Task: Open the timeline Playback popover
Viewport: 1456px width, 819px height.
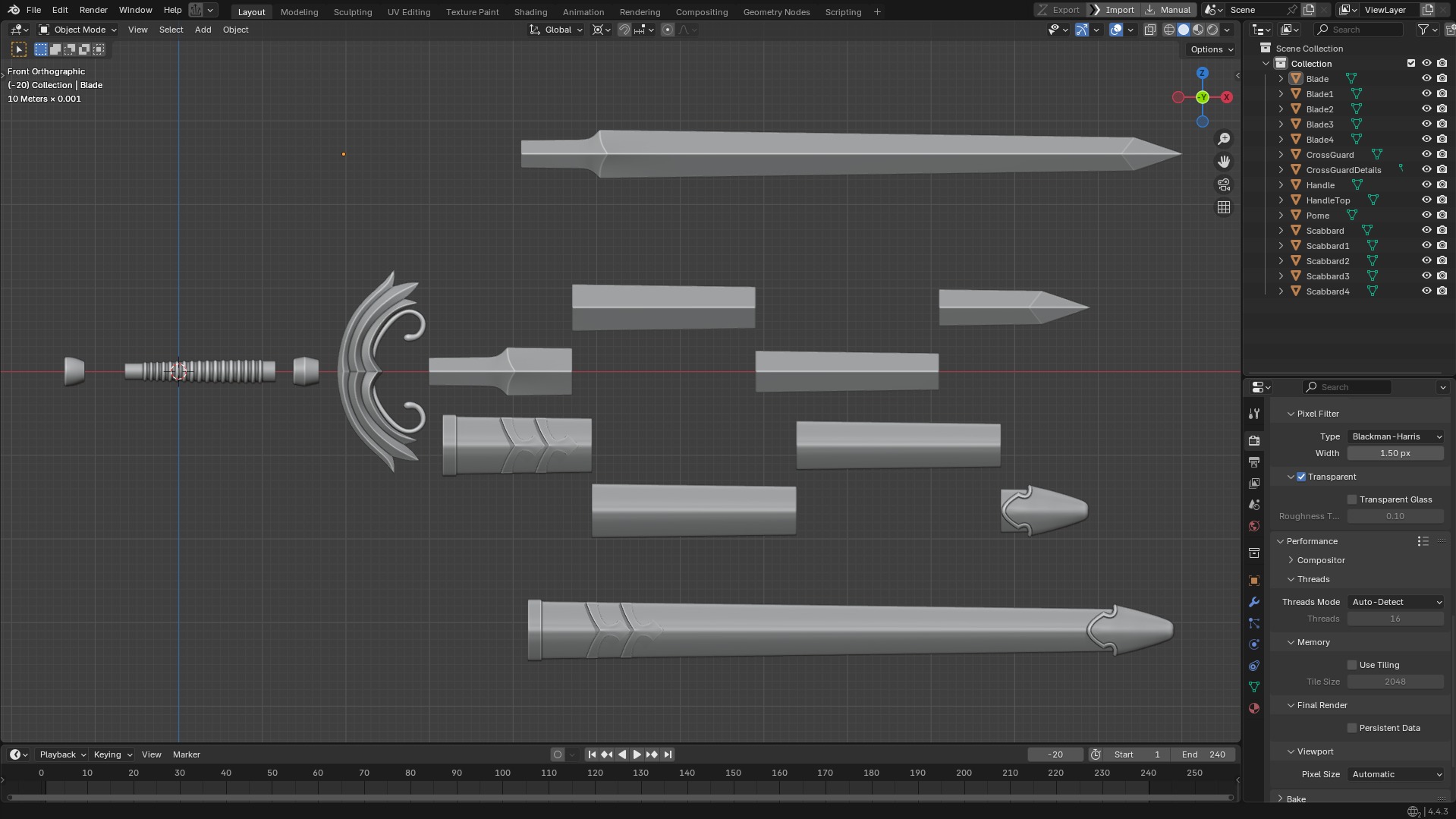Action: (x=62, y=754)
